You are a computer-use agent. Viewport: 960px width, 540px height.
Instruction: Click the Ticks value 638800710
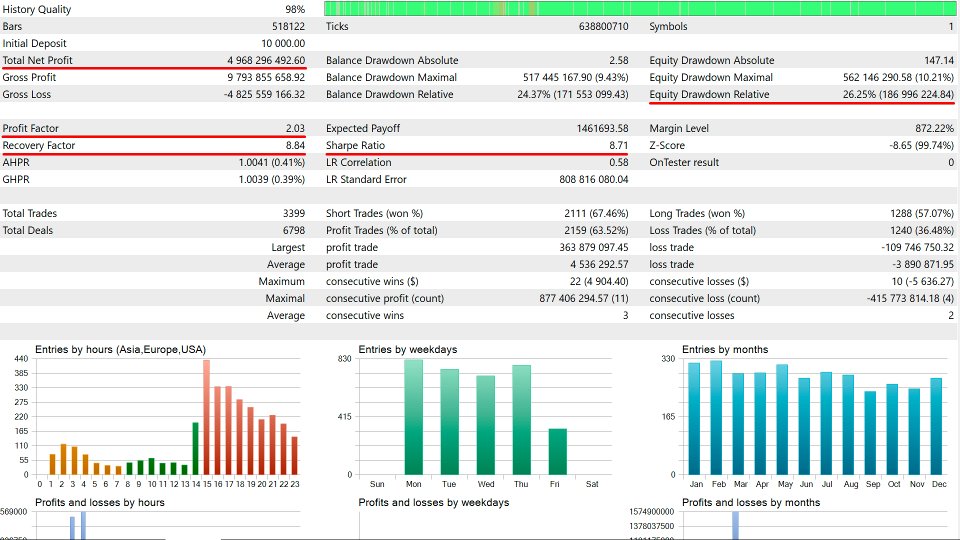(603, 26)
